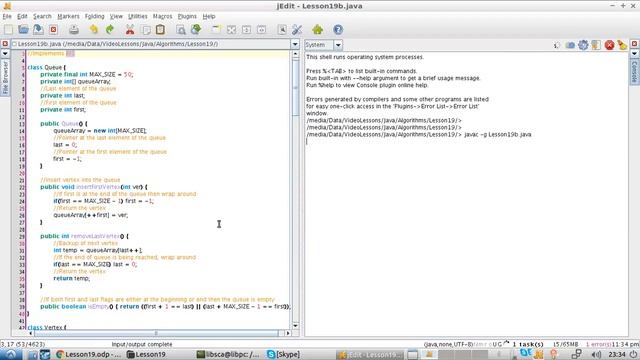Screen dimensions: 640x360
Task: Cut the selection with the scissors icon
Action: click(130, 30)
